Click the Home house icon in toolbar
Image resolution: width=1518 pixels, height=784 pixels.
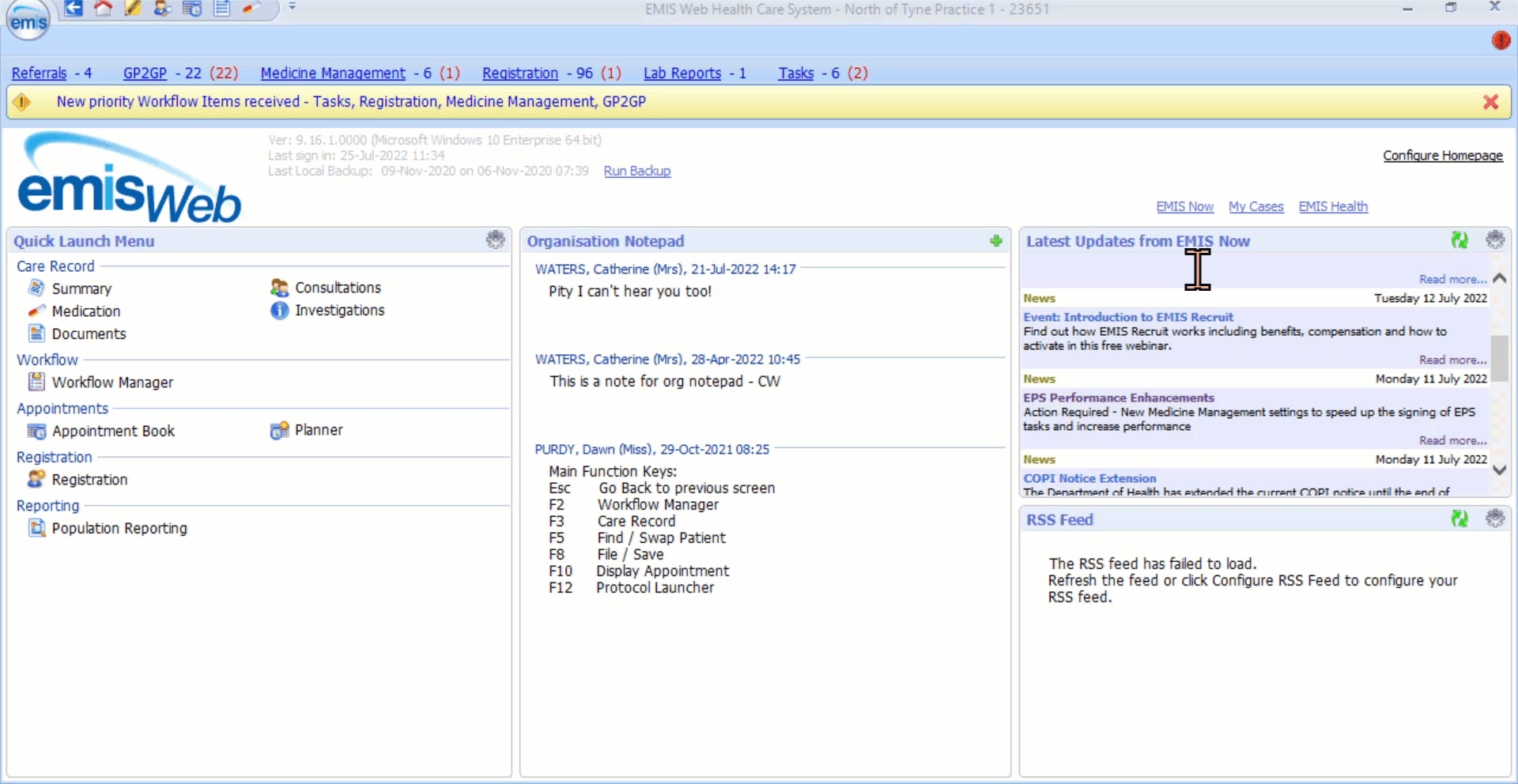point(103,9)
